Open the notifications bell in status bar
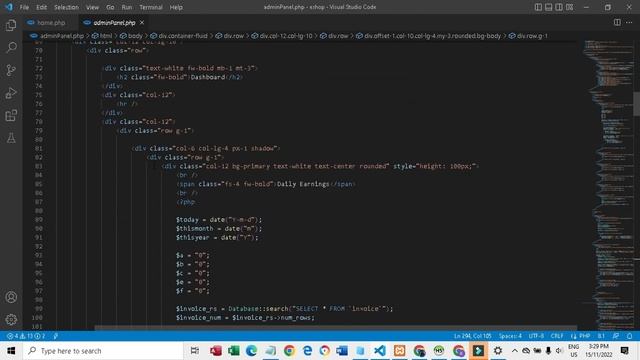This screenshot has height=360, width=640. (x=629, y=336)
